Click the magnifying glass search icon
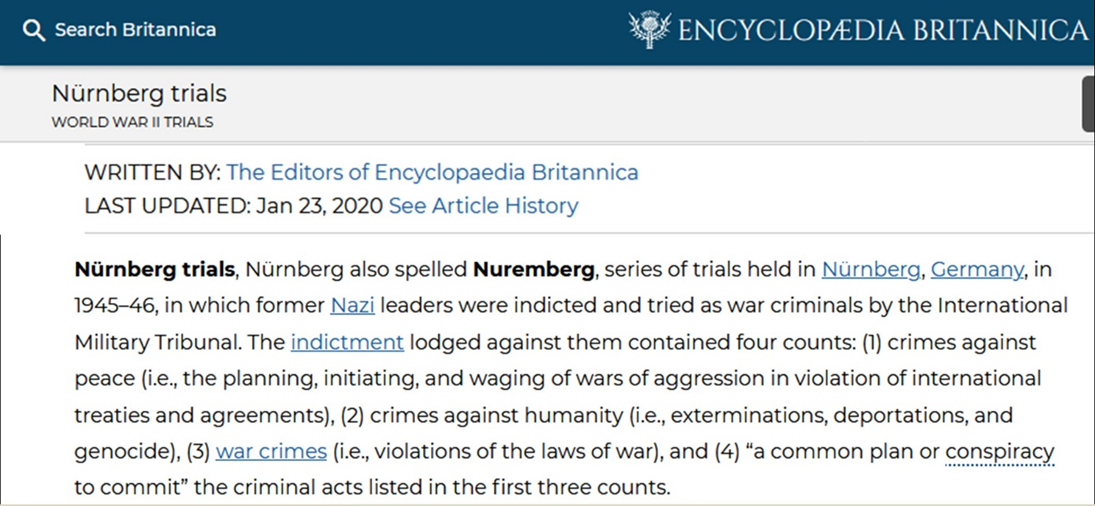 pyautogui.click(x=34, y=31)
